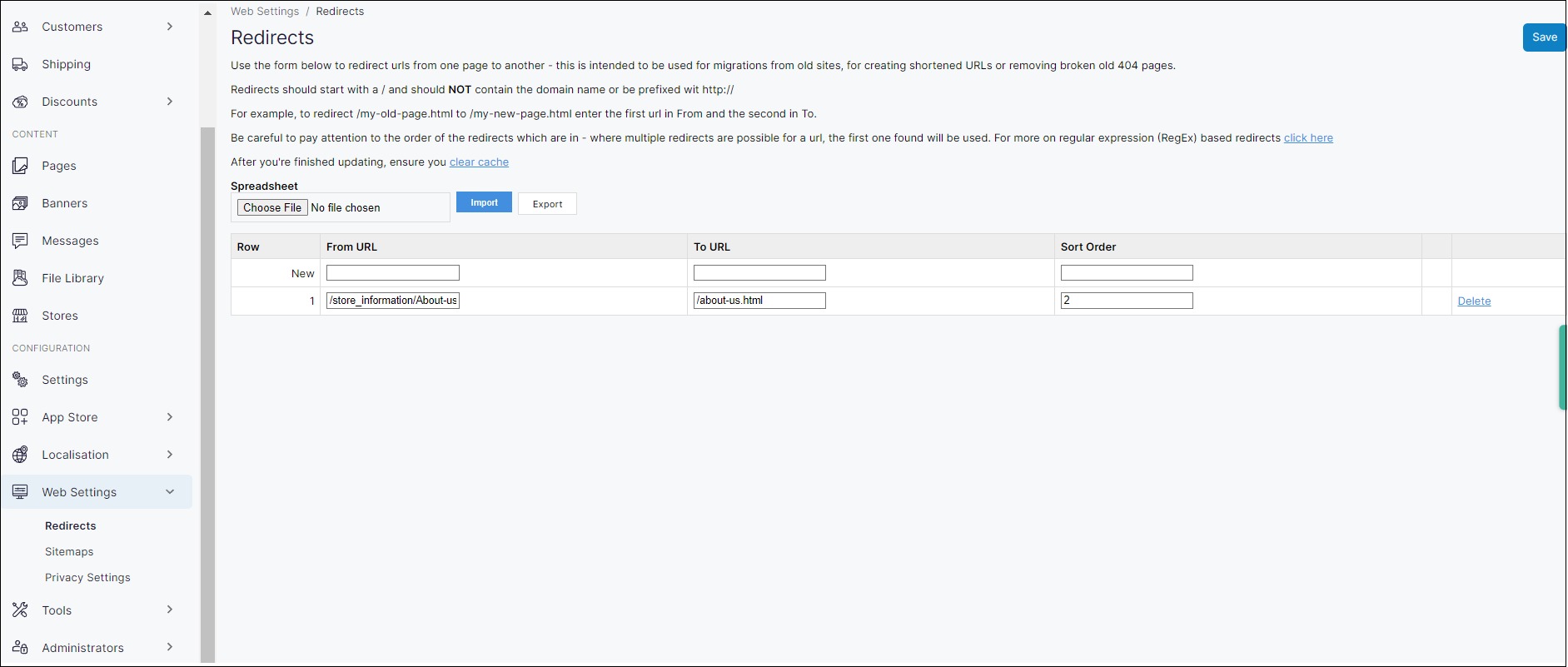Click the Banners image icon

click(x=20, y=203)
